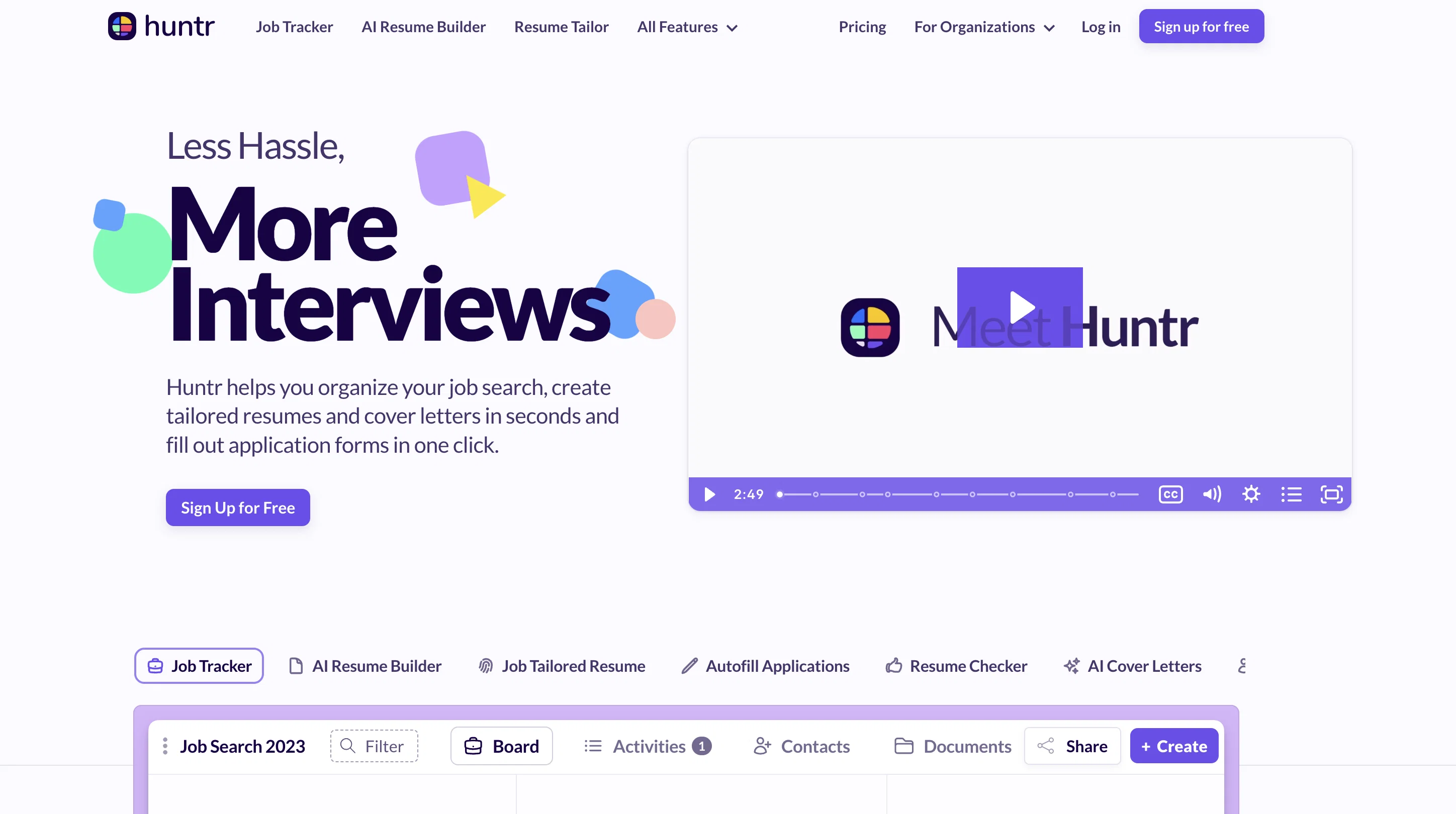
Task: Click the Sign up for free header button
Action: pyautogui.click(x=1202, y=26)
